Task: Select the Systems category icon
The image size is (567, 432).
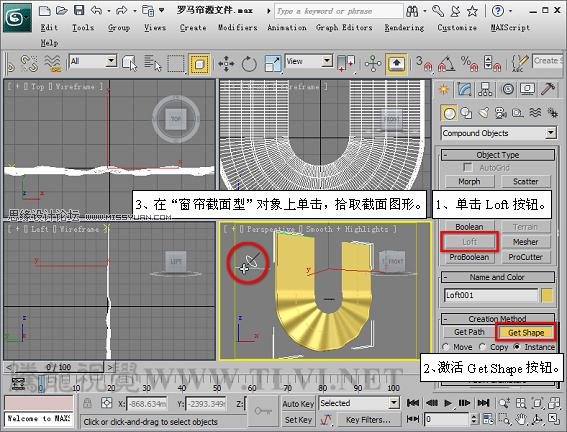Action: point(553,113)
